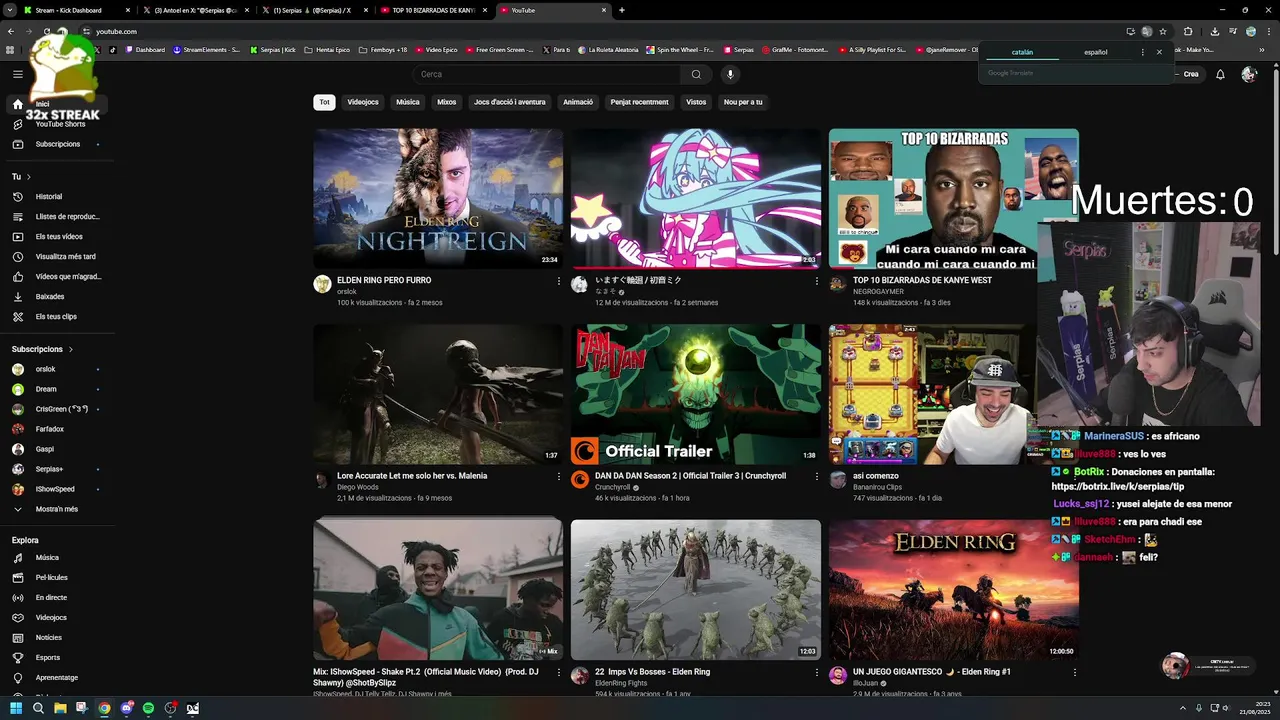Bookmark this page with the star icon
The width and height of the screenshot is (1280, 720).
pos(1163,31)
